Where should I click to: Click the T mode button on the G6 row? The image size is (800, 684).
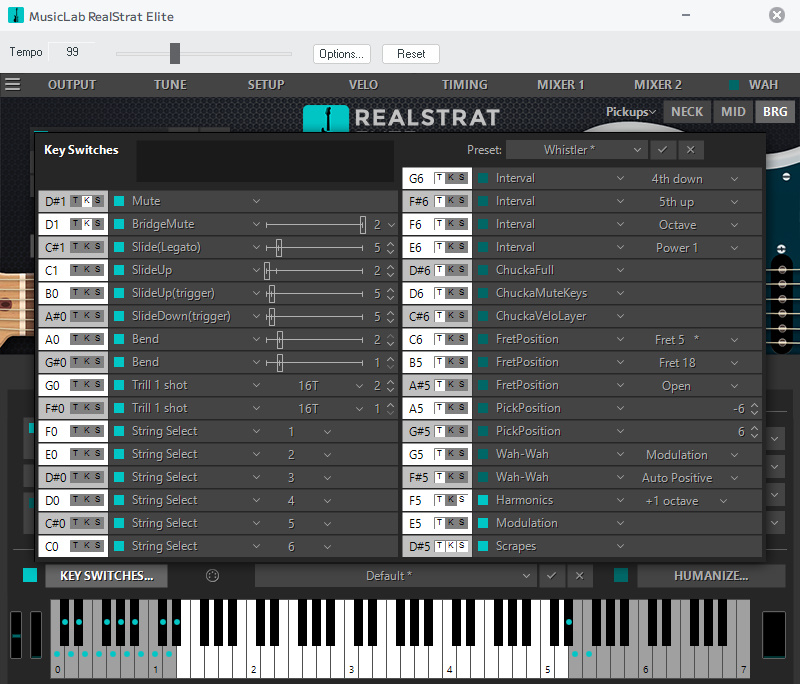(440, 178)
